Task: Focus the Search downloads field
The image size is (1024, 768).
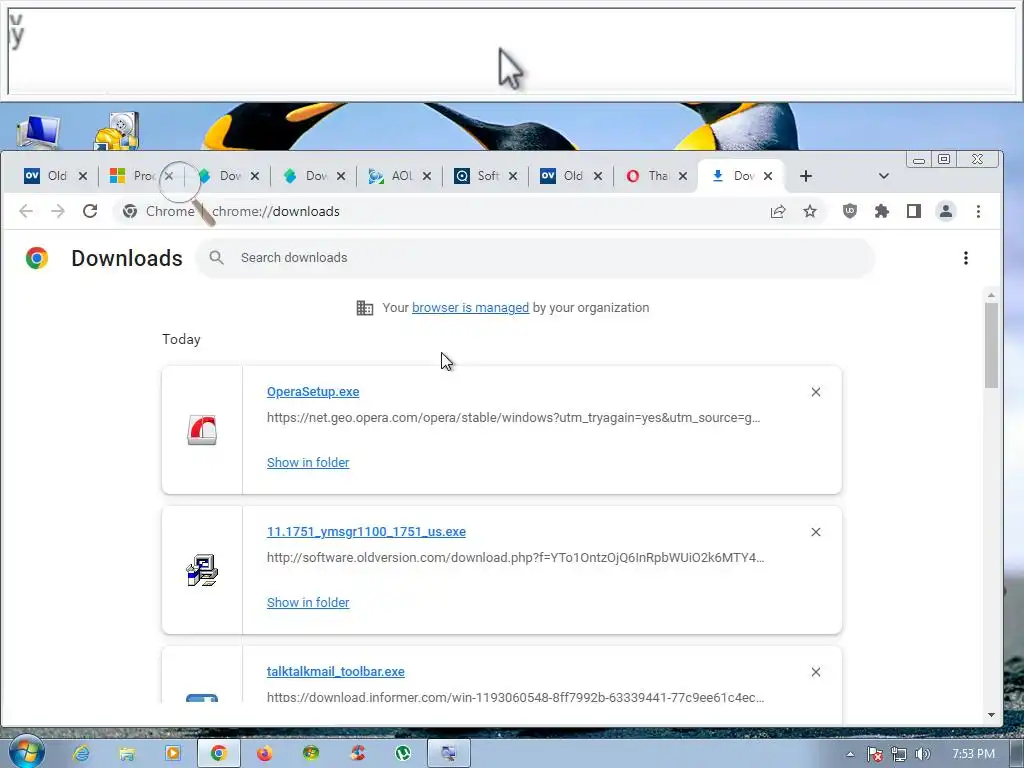Action: (x=535, y=258)
